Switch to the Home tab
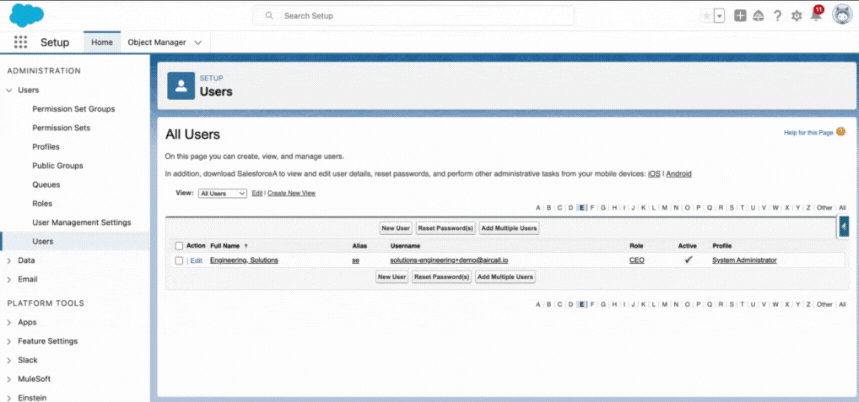Viewport: 859px width, 402px height. pos(101,43)
